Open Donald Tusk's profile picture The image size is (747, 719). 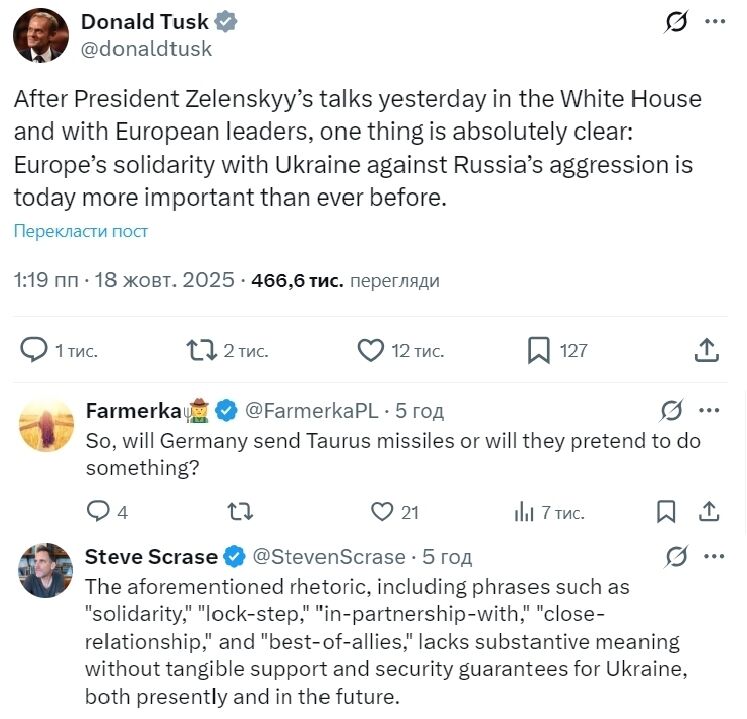pos(40,35)
